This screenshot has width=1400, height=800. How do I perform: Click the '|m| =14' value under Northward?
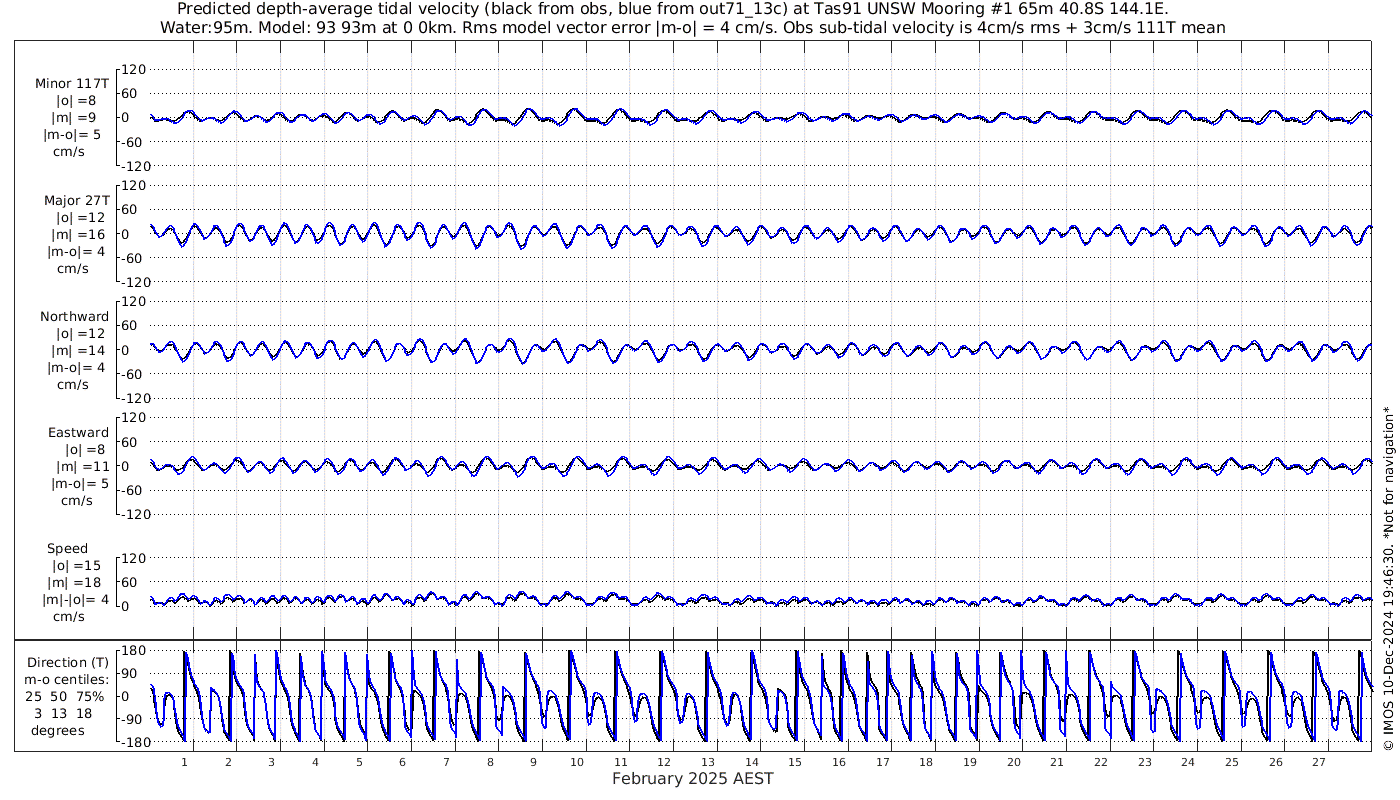click(76, 350)
